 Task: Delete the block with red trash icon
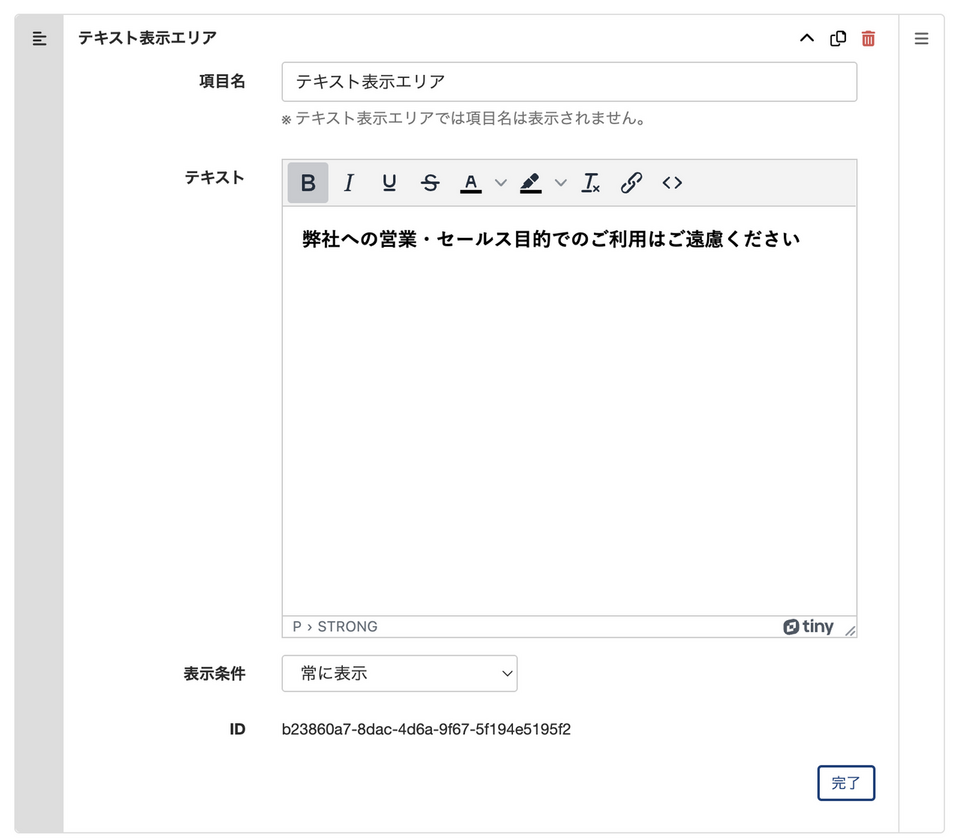(x=868, y=39)
